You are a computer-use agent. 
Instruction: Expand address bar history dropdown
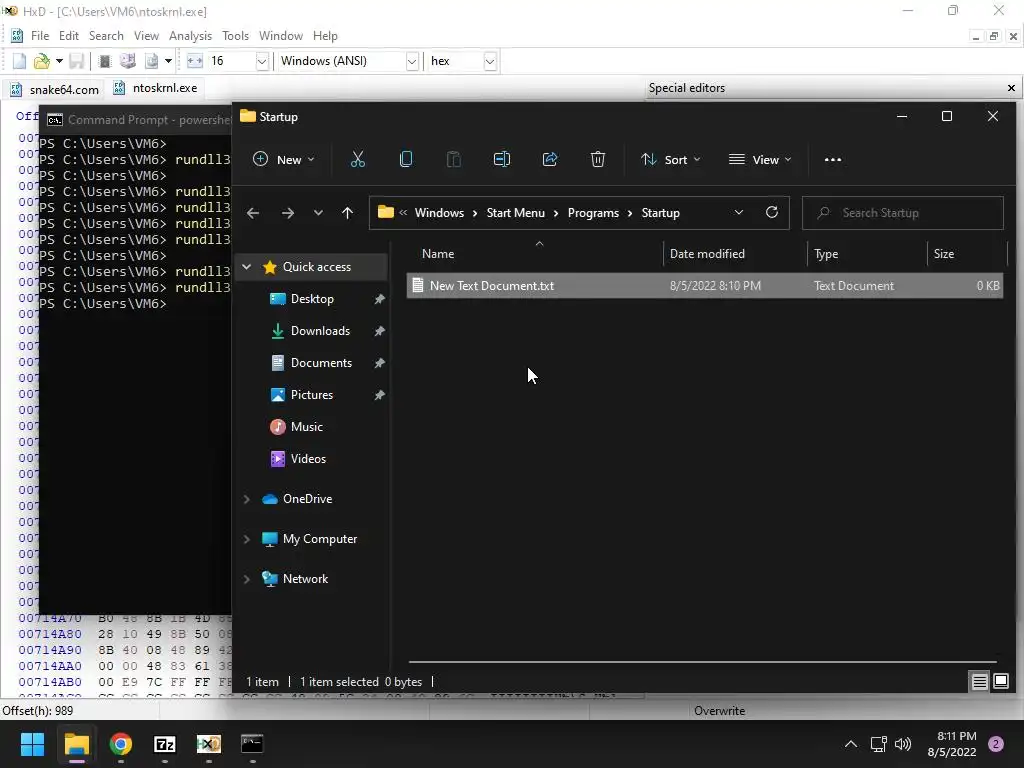pos(739,212)
